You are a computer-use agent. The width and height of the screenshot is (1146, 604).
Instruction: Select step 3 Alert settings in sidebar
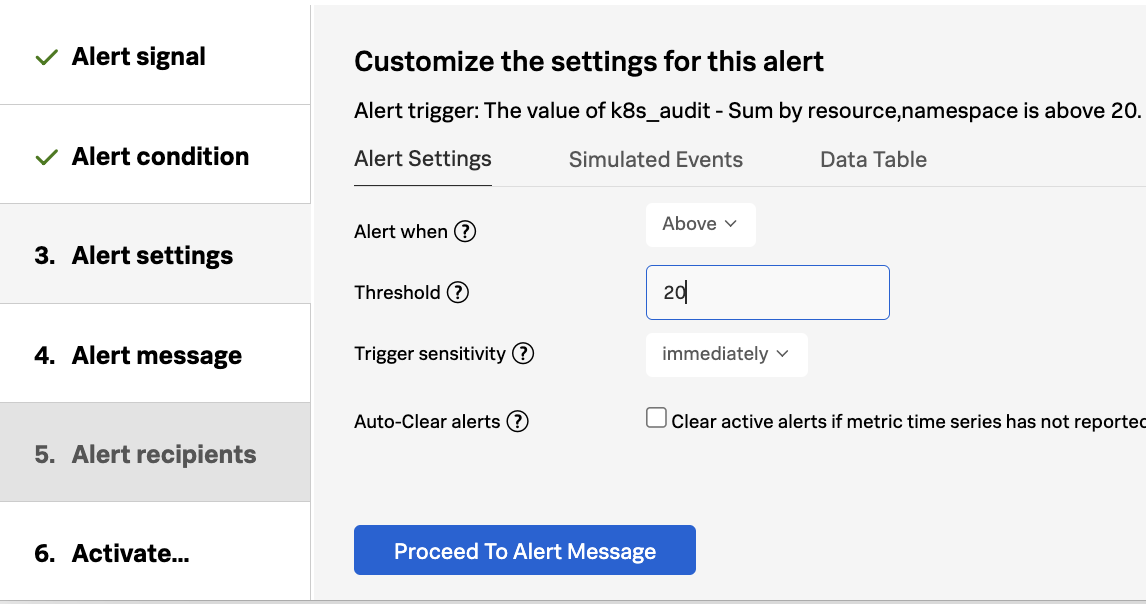[x=152, y=256]
